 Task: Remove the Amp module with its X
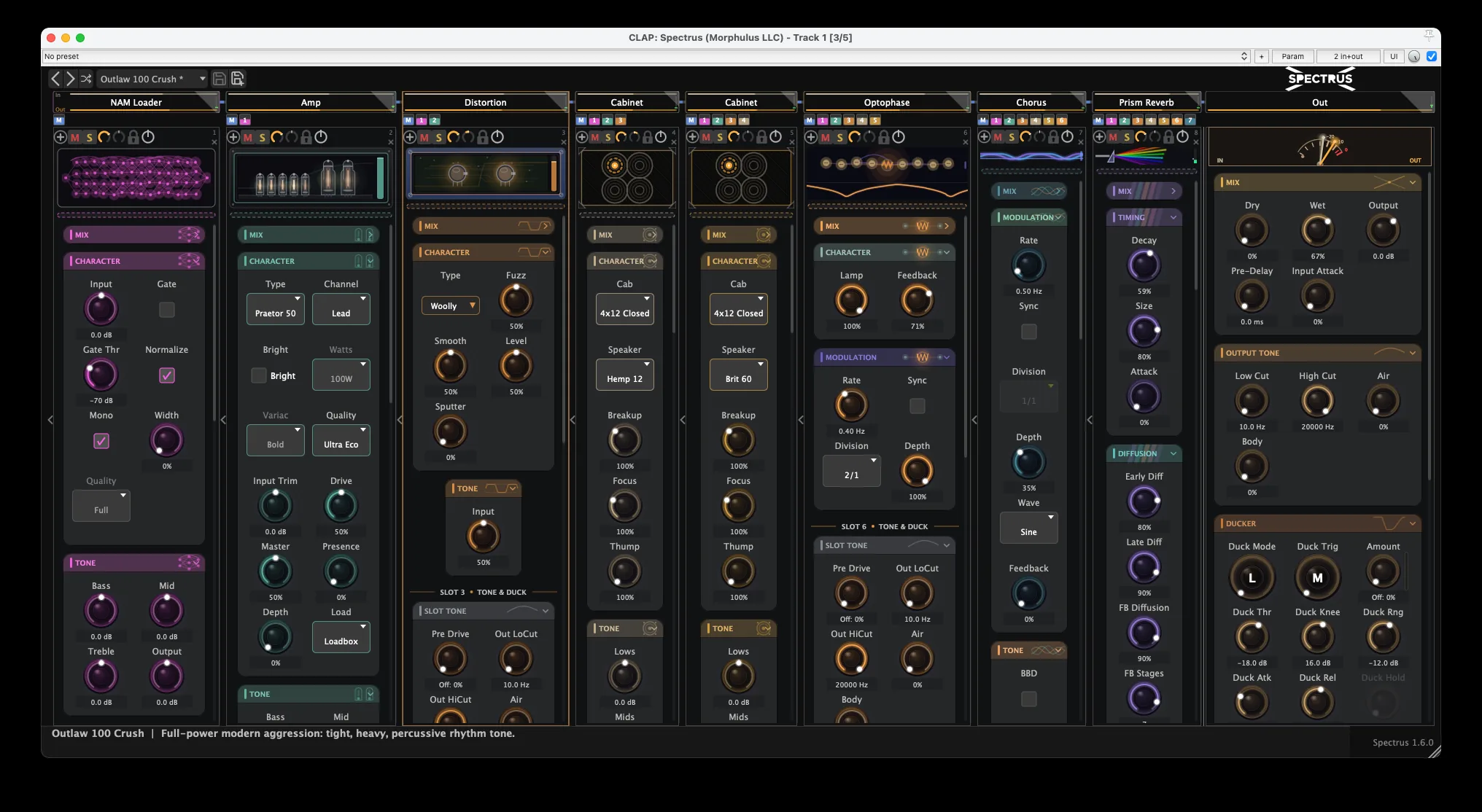pyautogui.click(x=390, y=141)
